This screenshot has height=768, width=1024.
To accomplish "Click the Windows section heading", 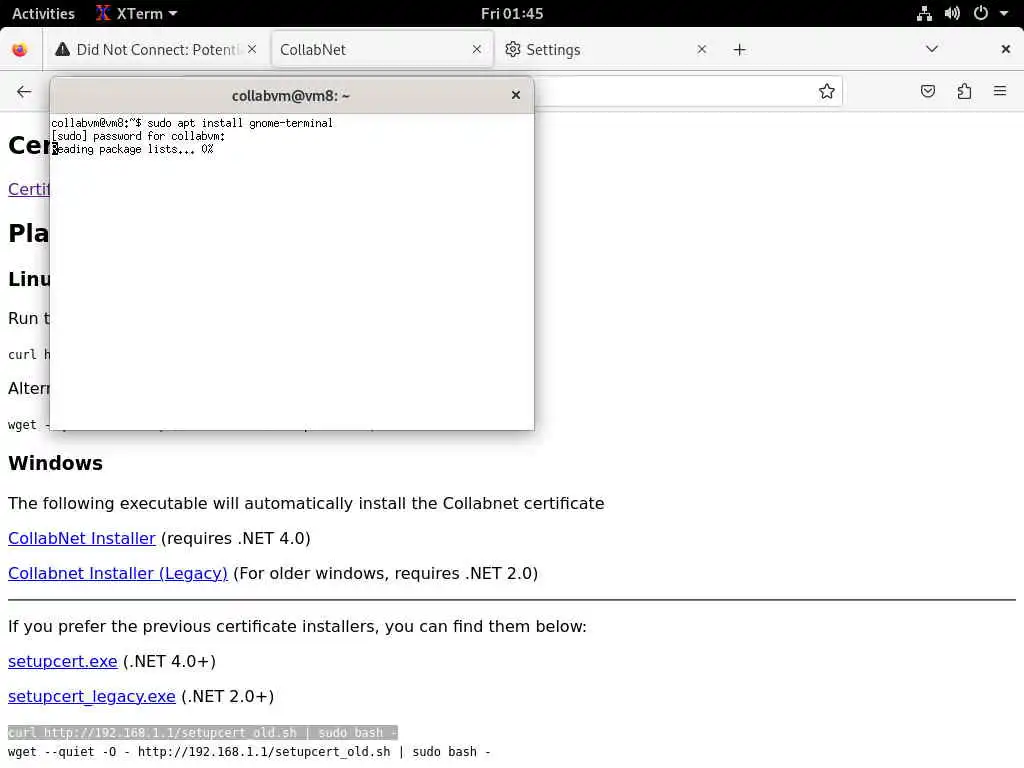I will coord(56,463).
